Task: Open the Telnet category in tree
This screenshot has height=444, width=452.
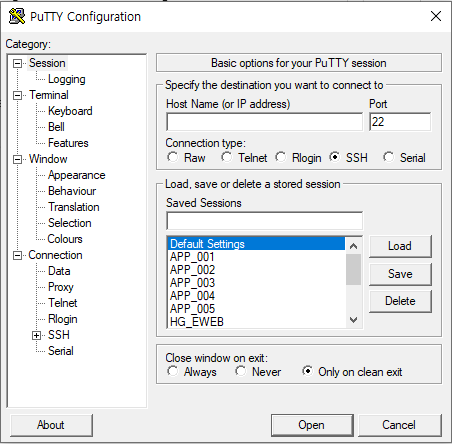Action: coord(62,303)
